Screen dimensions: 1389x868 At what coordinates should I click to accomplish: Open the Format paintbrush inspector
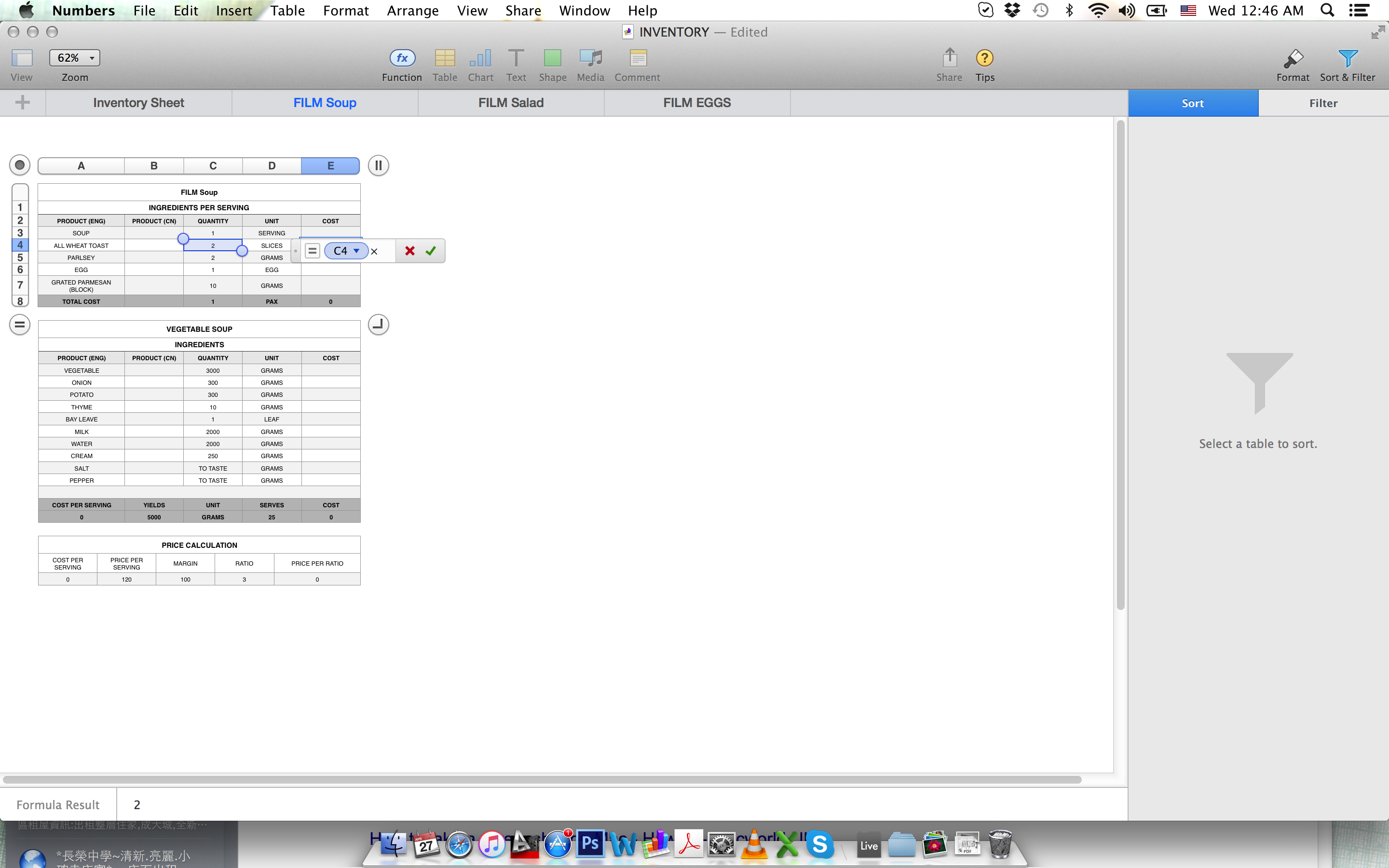1292,58
